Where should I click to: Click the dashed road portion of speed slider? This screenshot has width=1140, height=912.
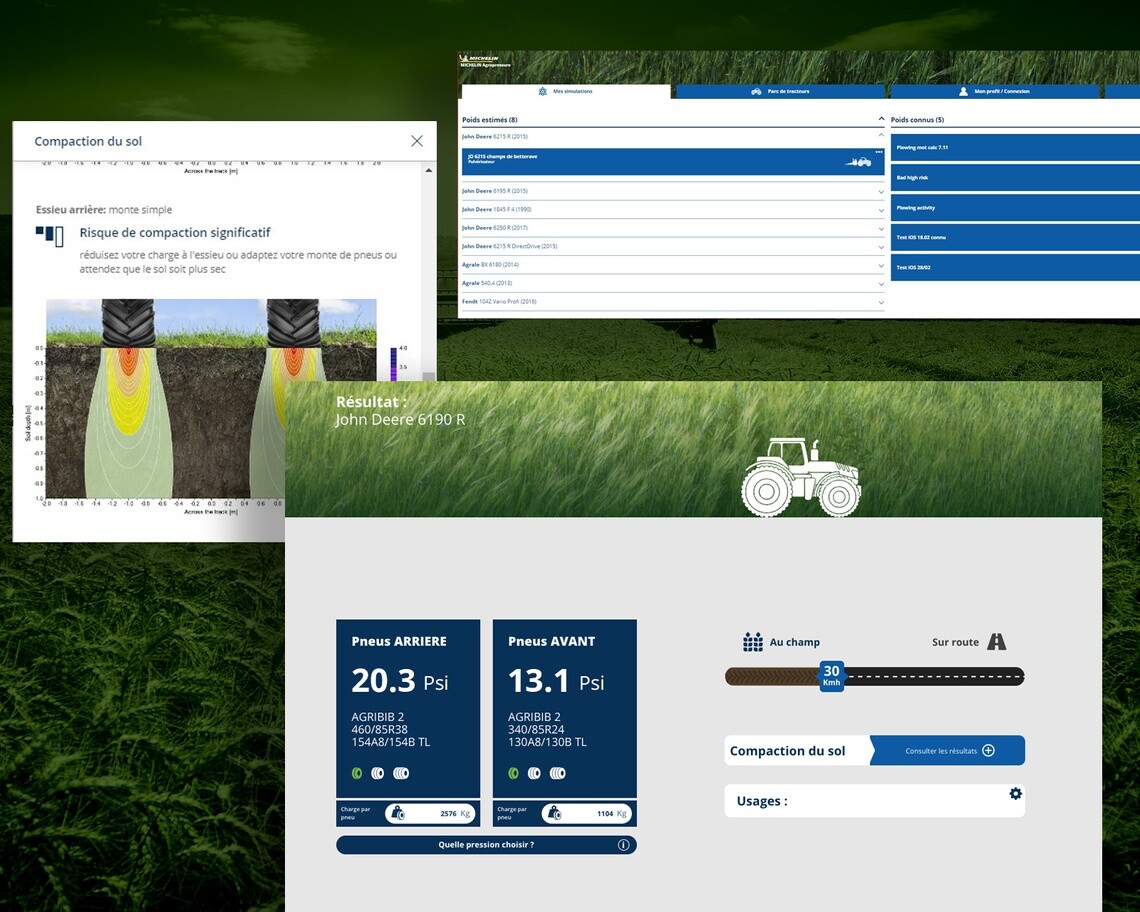click(x=934, y=676)
